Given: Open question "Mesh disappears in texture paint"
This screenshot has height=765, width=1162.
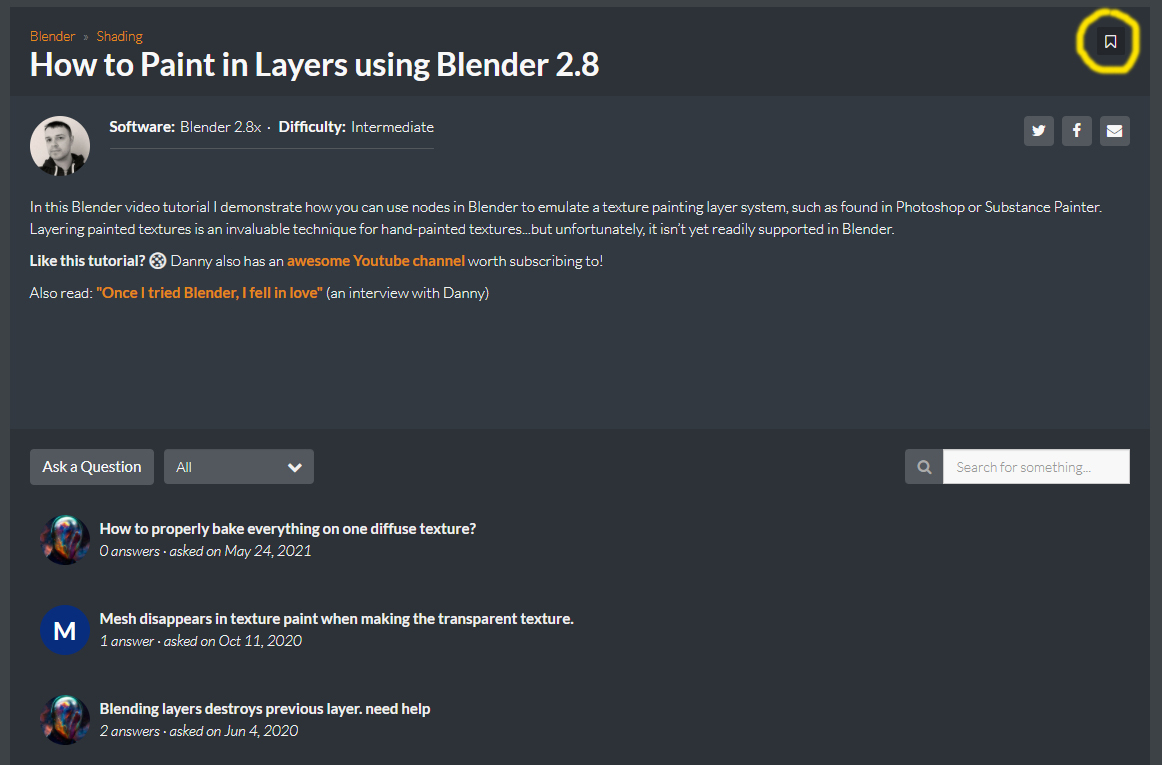Looking at the screenshot, I should tap(336, 619).
